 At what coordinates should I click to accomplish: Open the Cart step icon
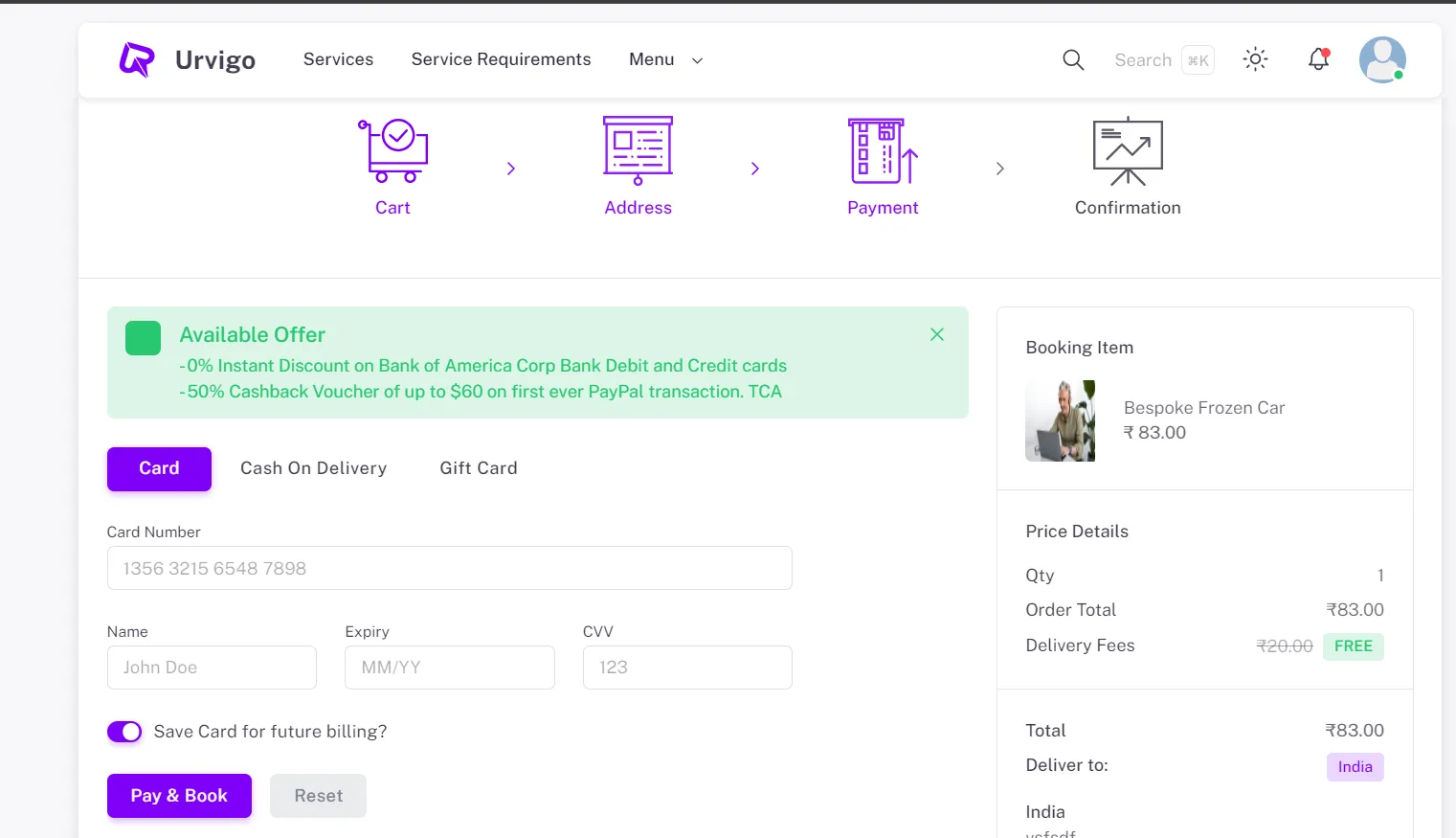pyautogui.click(x=392, y=151)
